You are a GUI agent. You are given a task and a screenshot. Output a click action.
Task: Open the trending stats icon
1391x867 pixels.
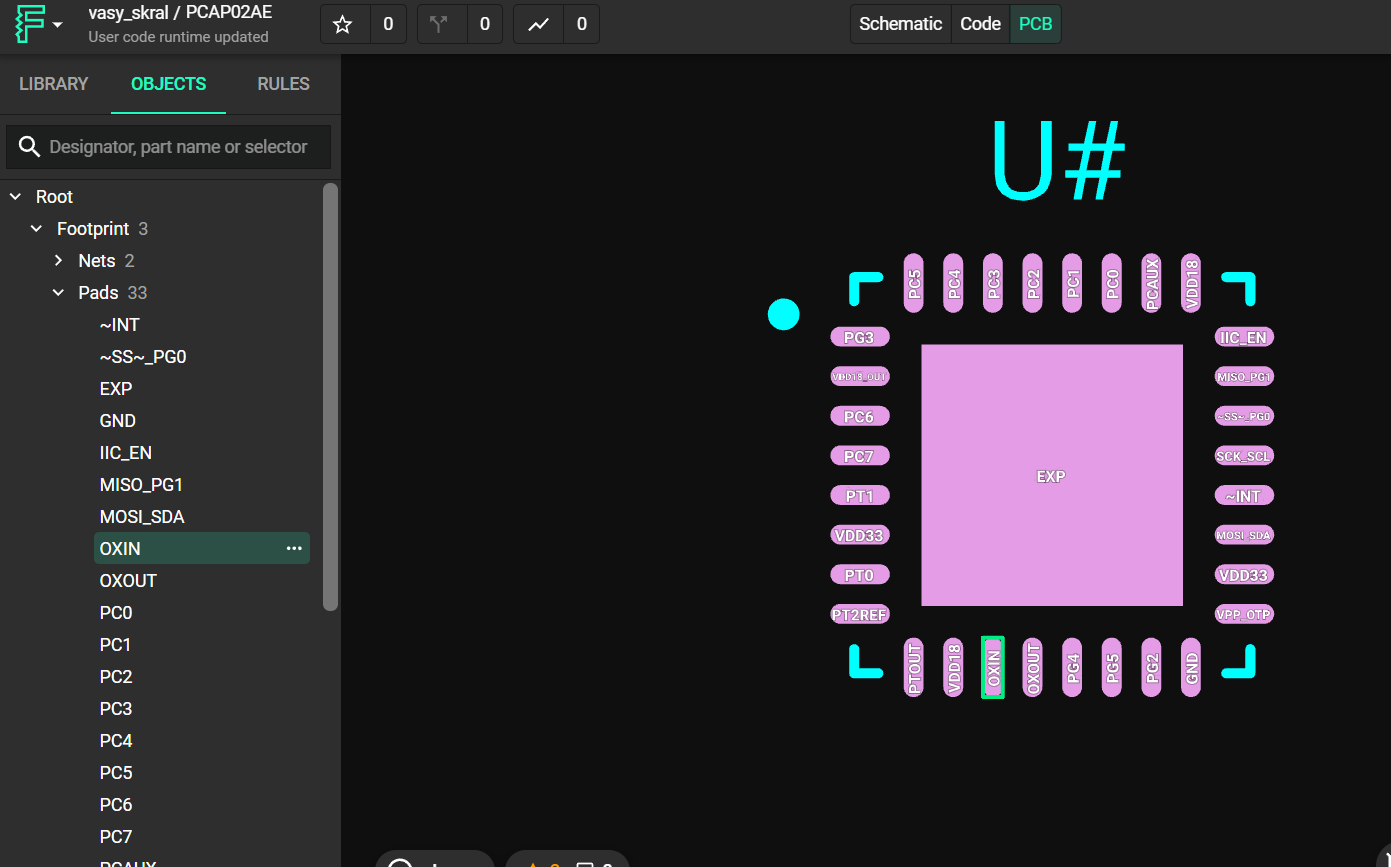click(538, 24)
